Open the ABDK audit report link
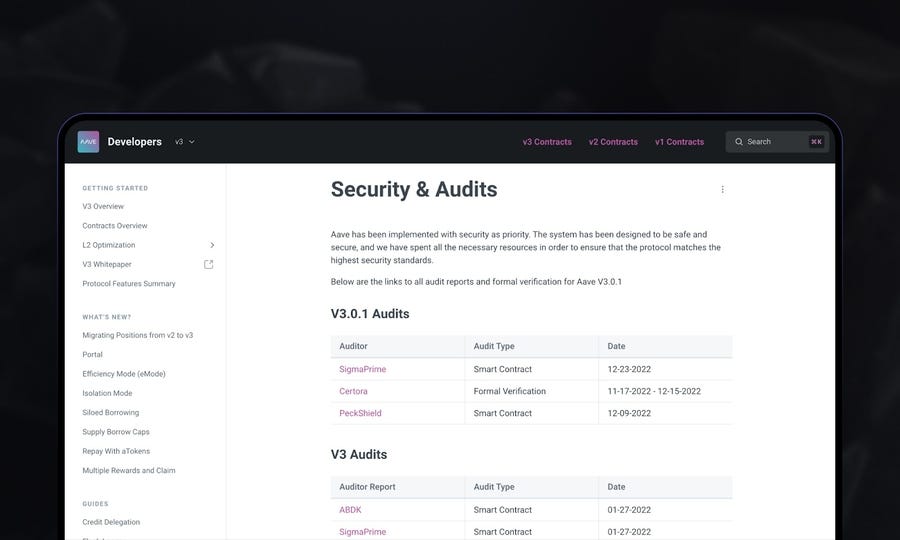Image resolution: width=900 pixels, height=540 pixels. 350,510
